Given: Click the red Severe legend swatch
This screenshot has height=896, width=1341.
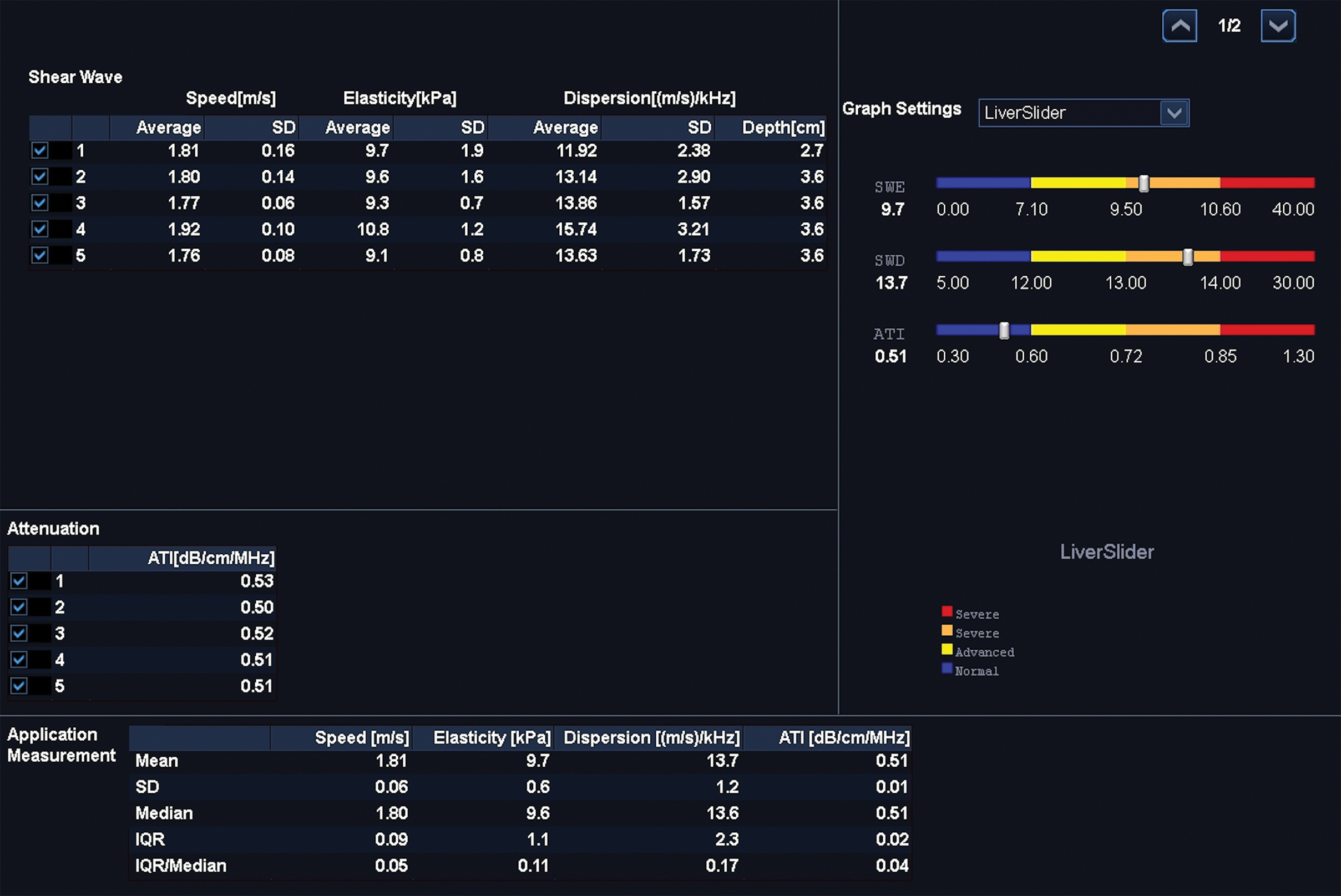Looking at the screenshot, I should 947,611.
